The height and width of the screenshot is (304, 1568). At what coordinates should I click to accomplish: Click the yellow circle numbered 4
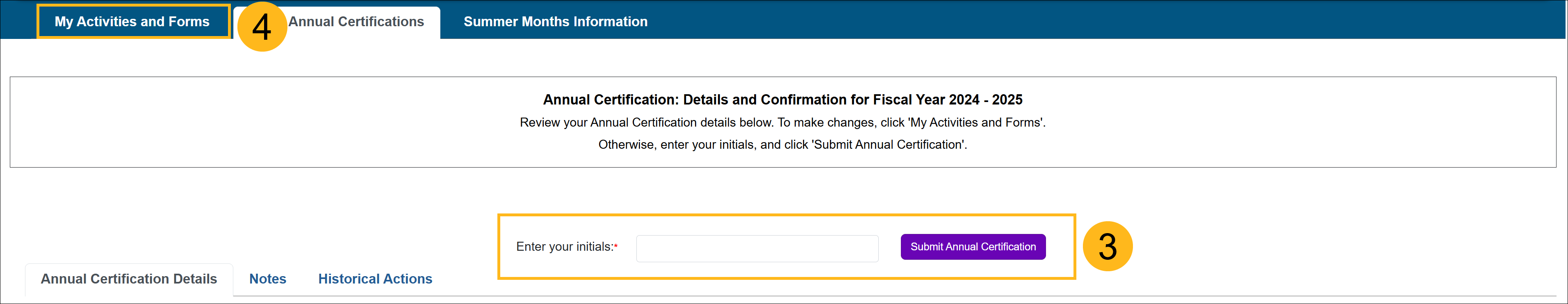pyautogui.click(x=262, y=27)
